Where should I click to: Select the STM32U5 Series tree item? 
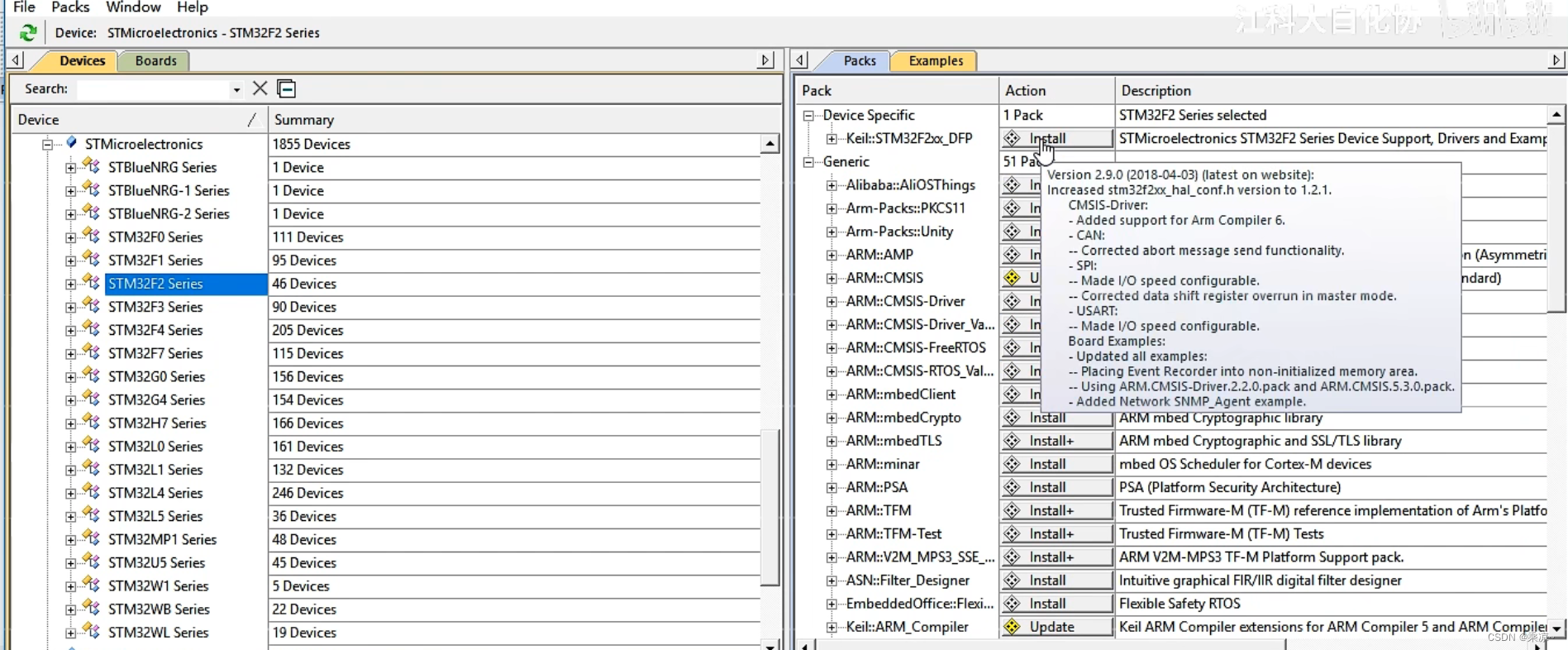pyautogui.click(x=156, y=562)
